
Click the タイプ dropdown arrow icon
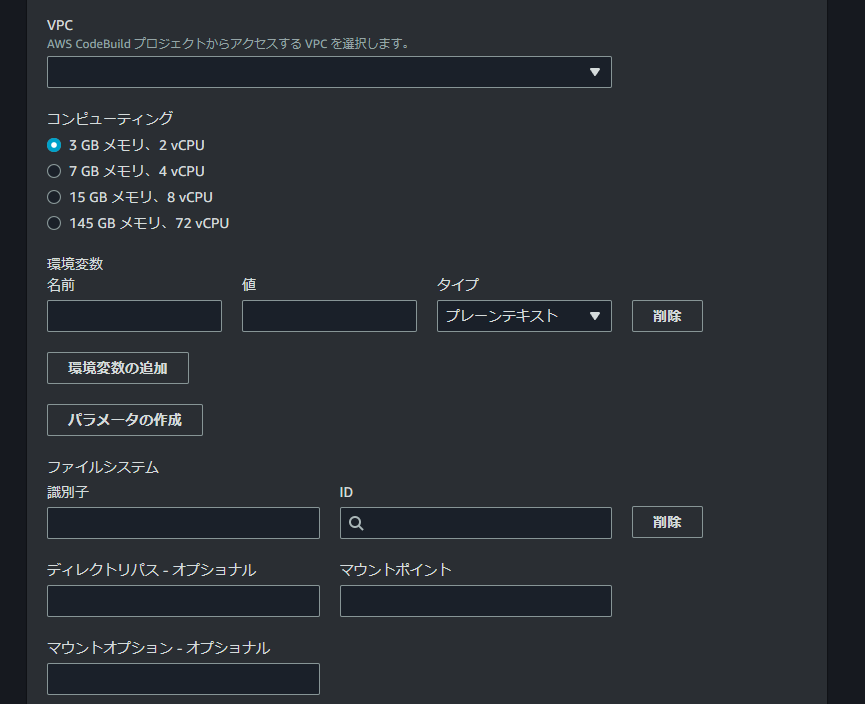(595, 316)
